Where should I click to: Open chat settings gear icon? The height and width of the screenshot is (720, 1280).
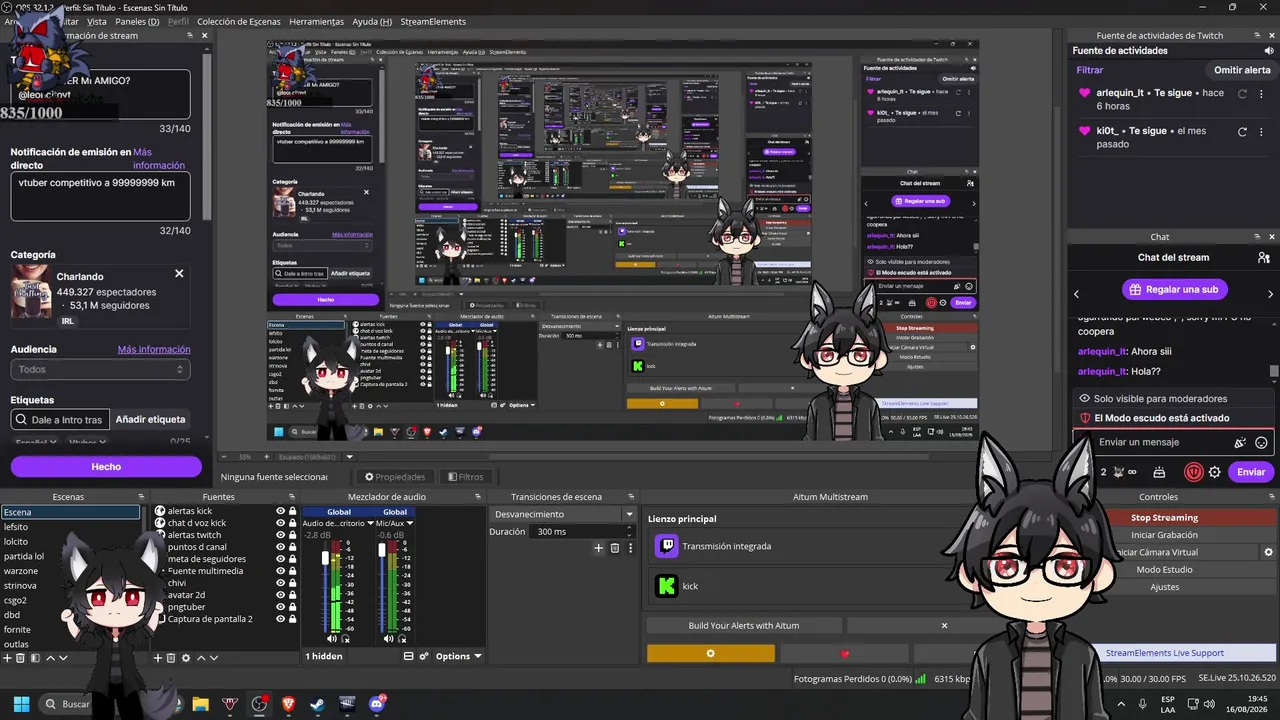point(1215,472)
